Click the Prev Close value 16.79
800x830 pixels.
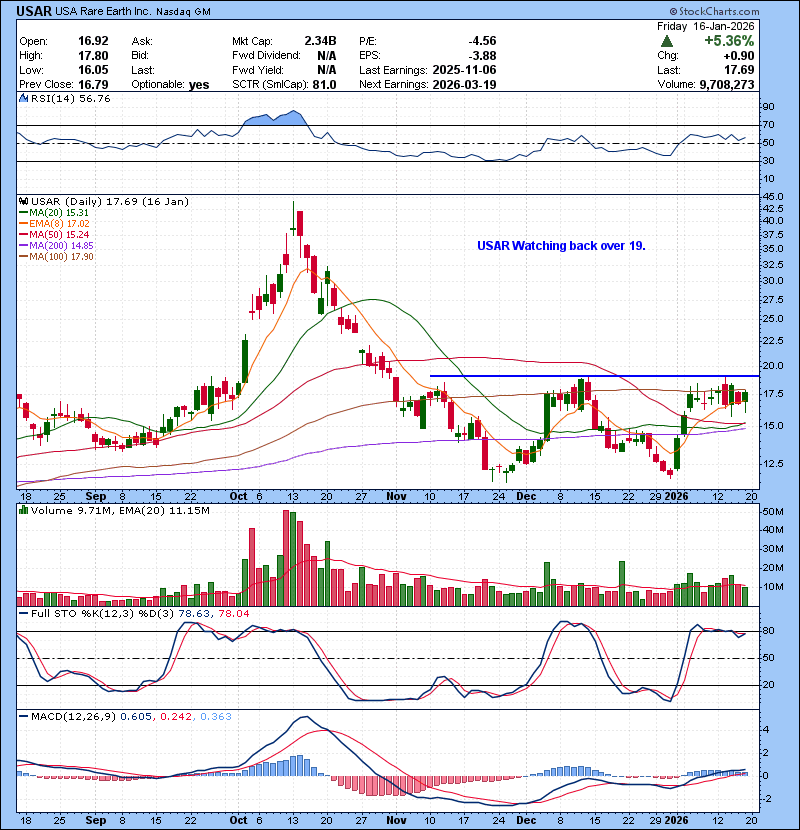(x=93, y=85)
